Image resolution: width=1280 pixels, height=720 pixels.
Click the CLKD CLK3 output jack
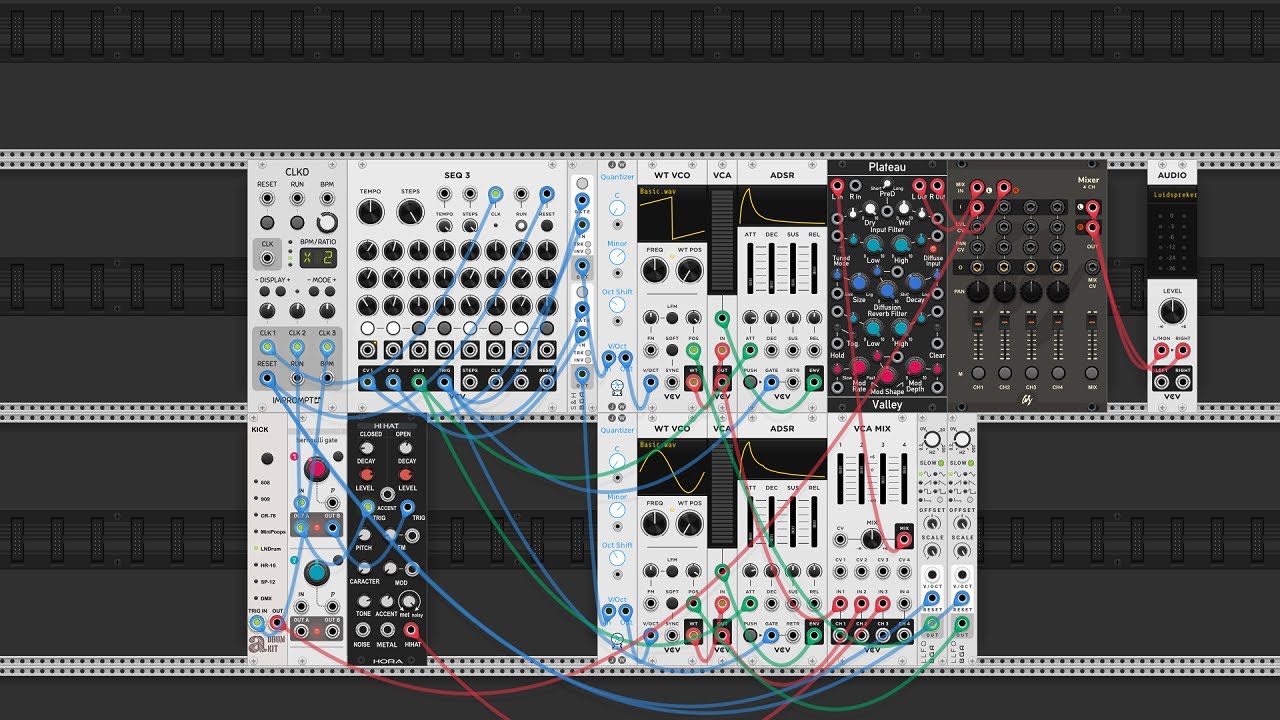coord(327,348)
